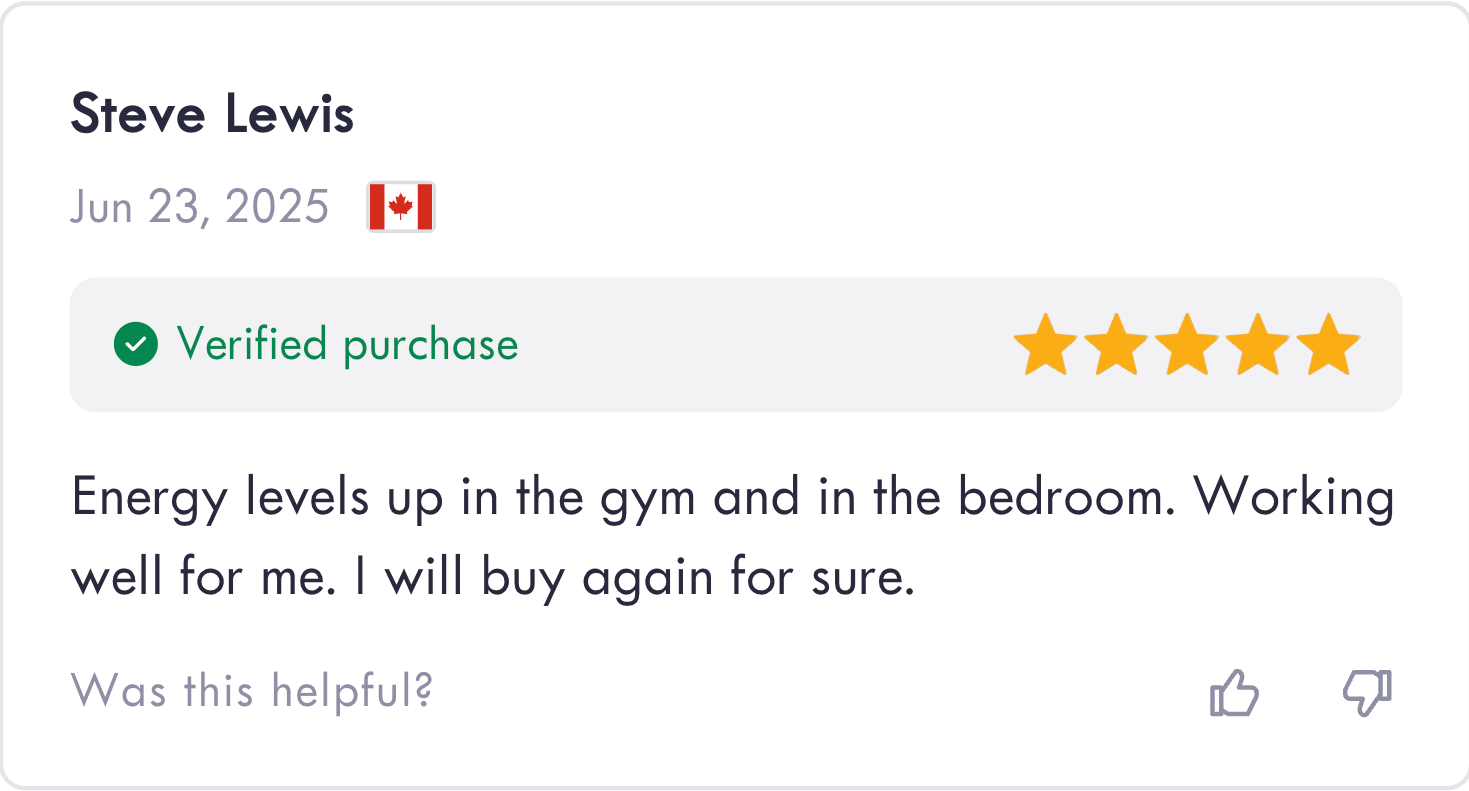Viewport: 1469px width, 791px height.
Task: Select the fifth rating star
Action: point(1328,345)
